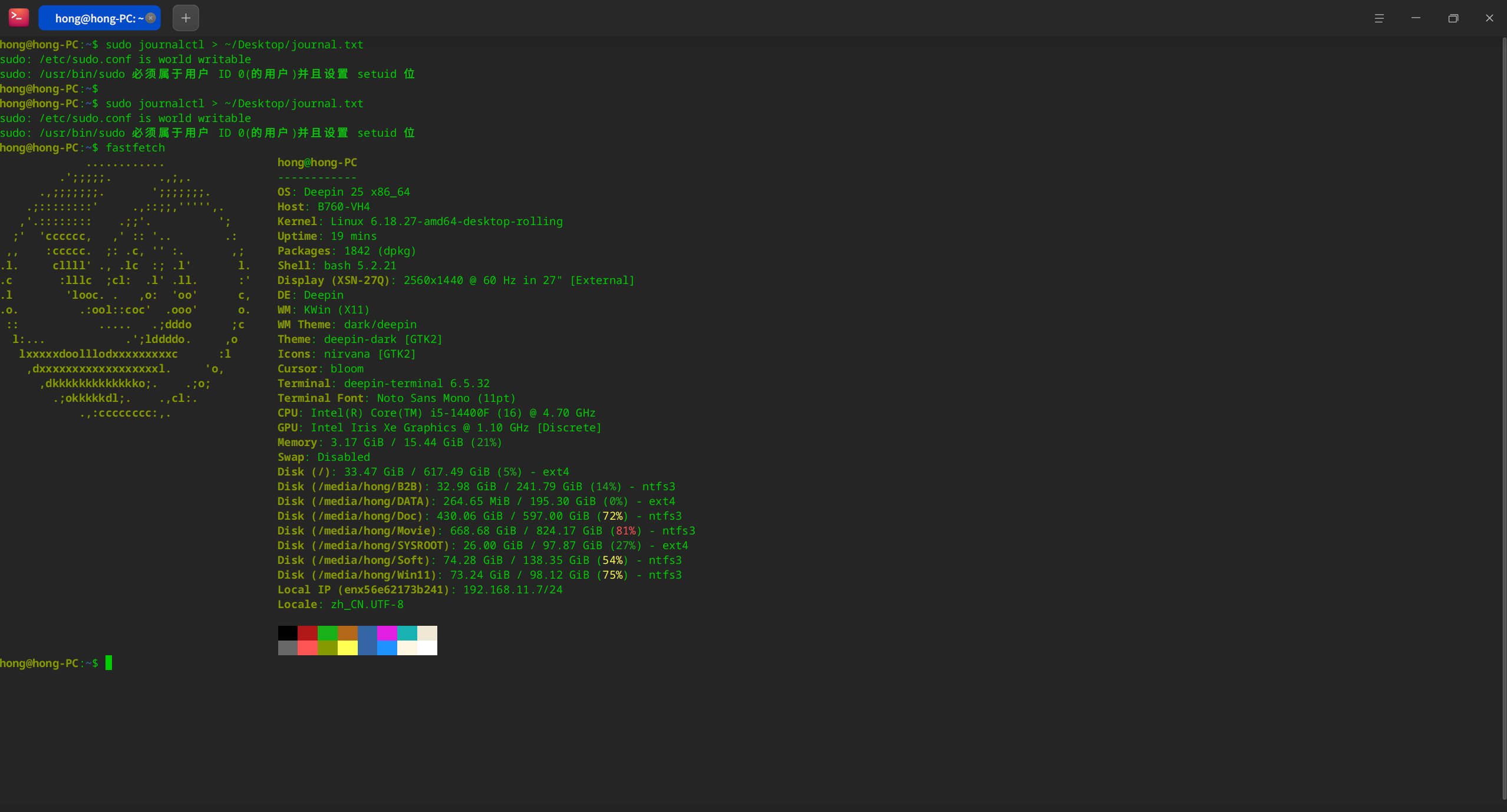The width and height of the screenshot is (1507, 812).
Task: Click 'Locale: zh_CN.UTF-8' line
Action: [x=341, y=605]
